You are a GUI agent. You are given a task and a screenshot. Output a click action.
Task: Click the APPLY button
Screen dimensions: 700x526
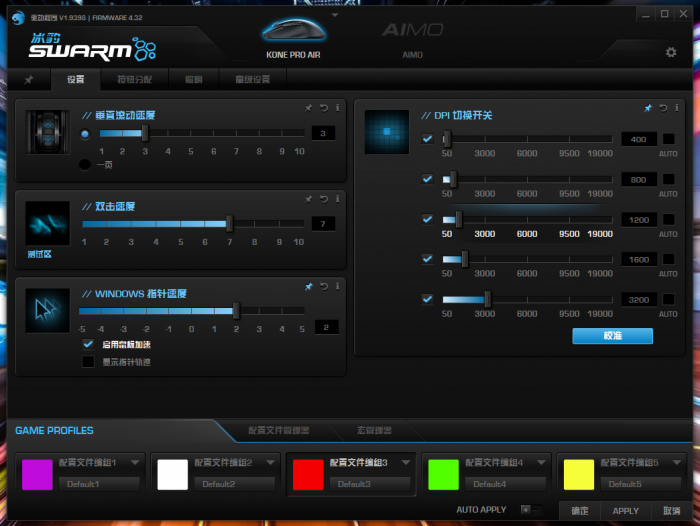(x=625, y=510)
